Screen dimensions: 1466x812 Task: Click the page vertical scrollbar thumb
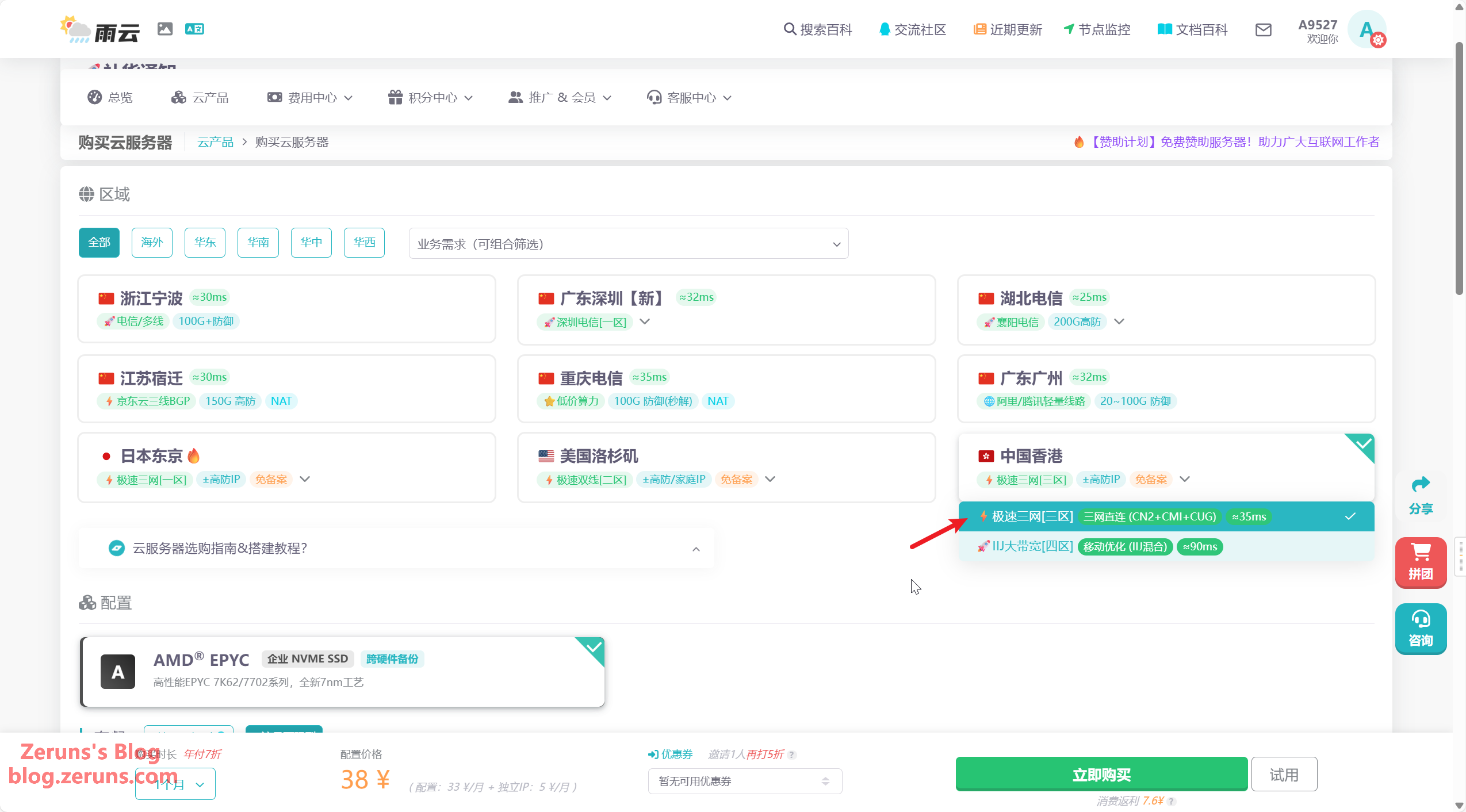tap(1460, 167)
